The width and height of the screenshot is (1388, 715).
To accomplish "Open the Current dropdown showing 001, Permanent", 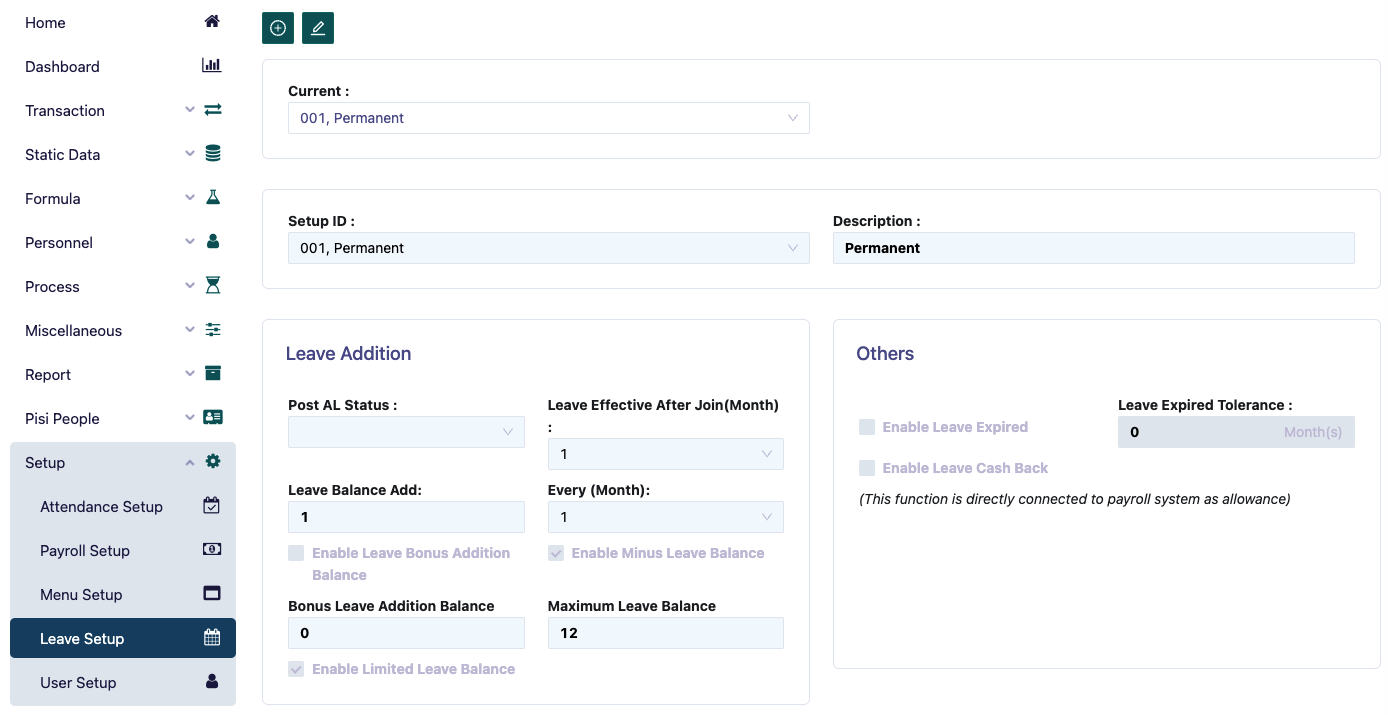I will pyautogui.click(x=548, y=118).
